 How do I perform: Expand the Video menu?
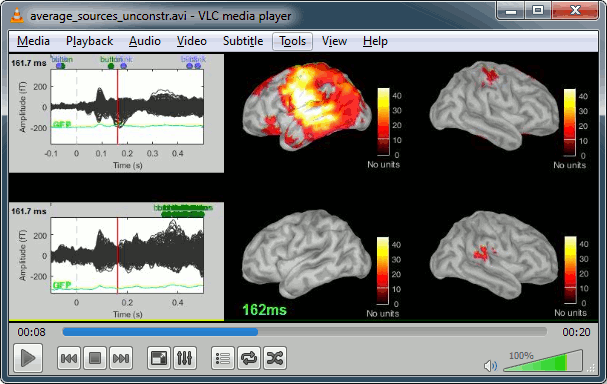point(192,41)
